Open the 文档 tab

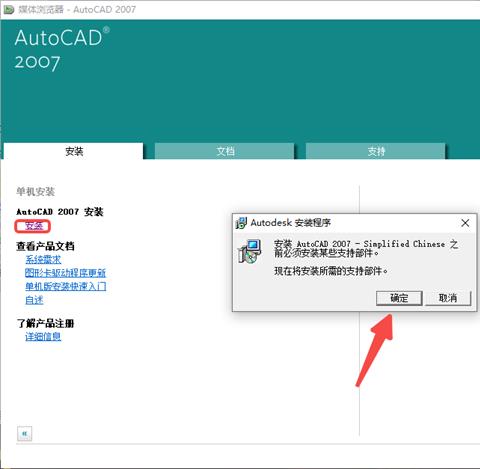225,151
